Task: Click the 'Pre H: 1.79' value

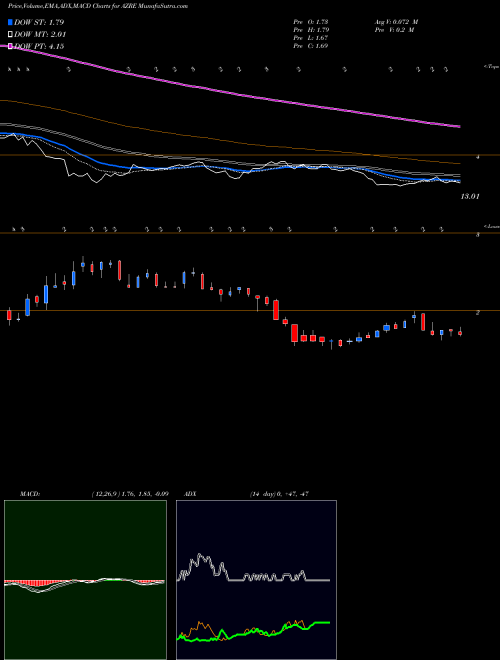Action: (311, 30)
